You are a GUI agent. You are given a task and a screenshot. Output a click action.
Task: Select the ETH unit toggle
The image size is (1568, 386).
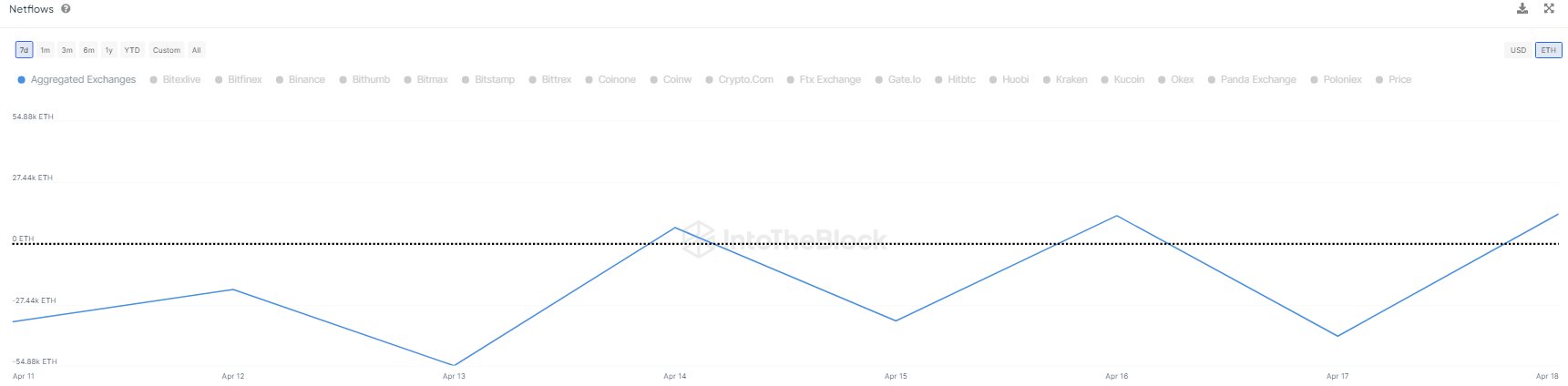[x=1548, y=50]
